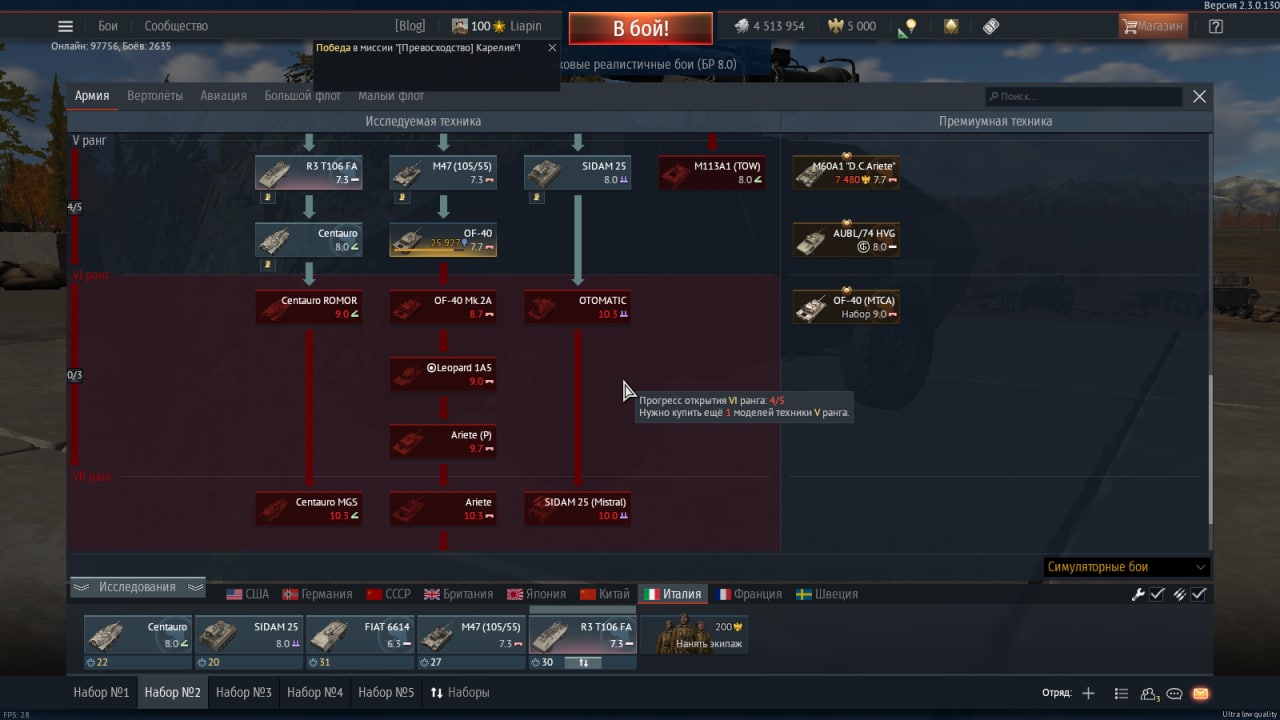The height and width of the screenshot is (720, 1280).
Task: Select OF-40 tank being researched
Action: pos(443,240)
